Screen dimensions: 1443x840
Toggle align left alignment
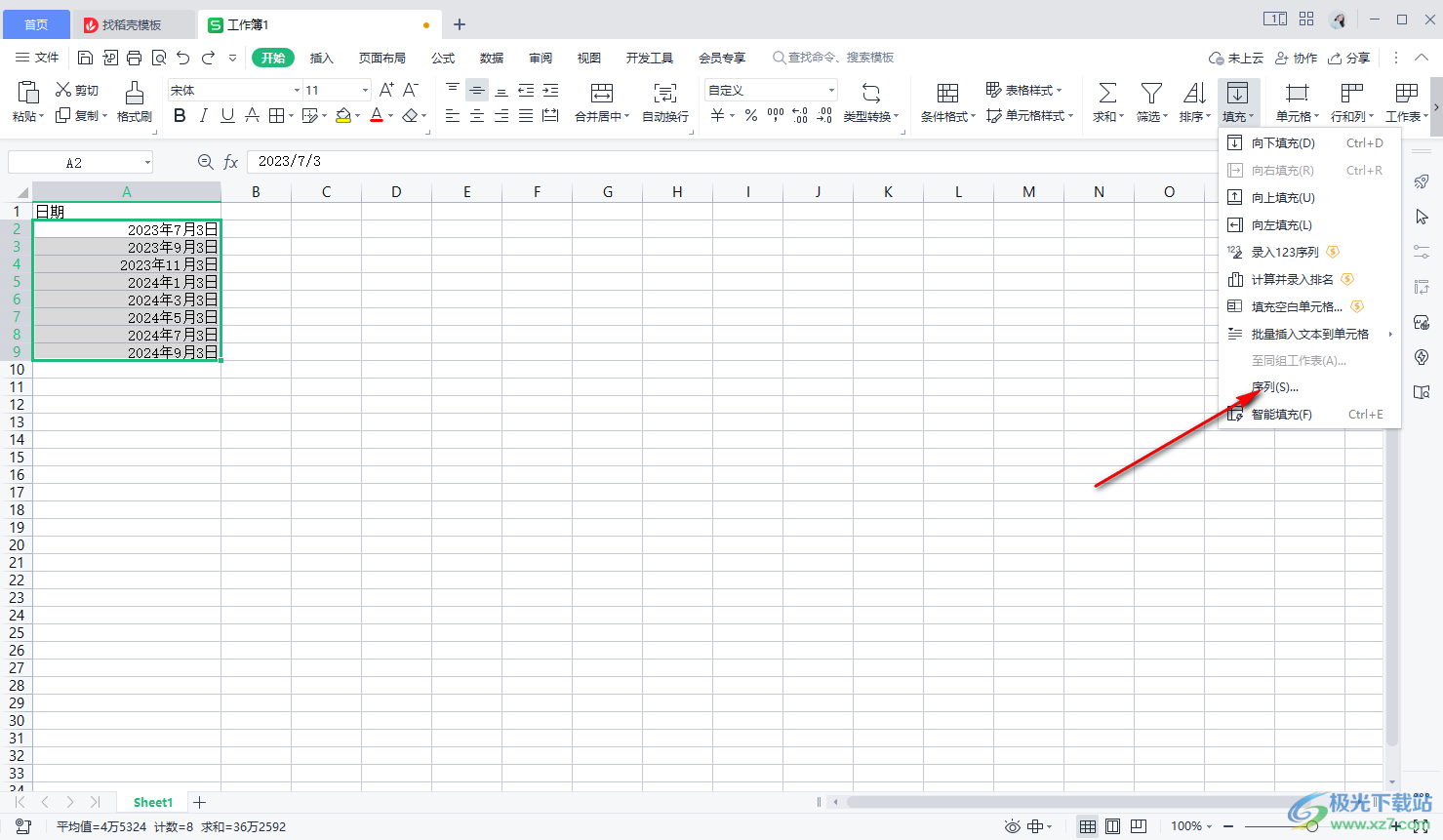click(x=453, y=116)
